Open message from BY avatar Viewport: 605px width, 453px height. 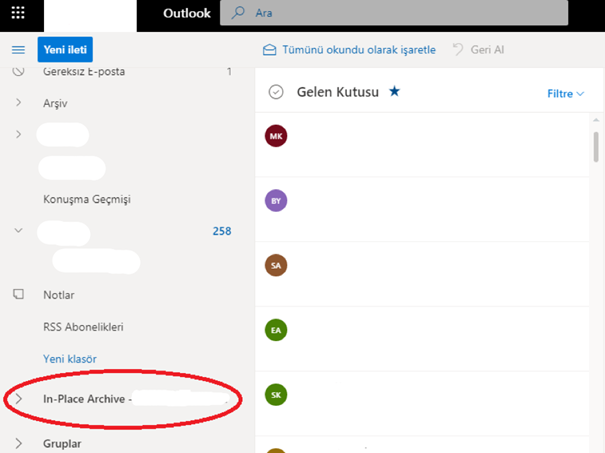276,201
